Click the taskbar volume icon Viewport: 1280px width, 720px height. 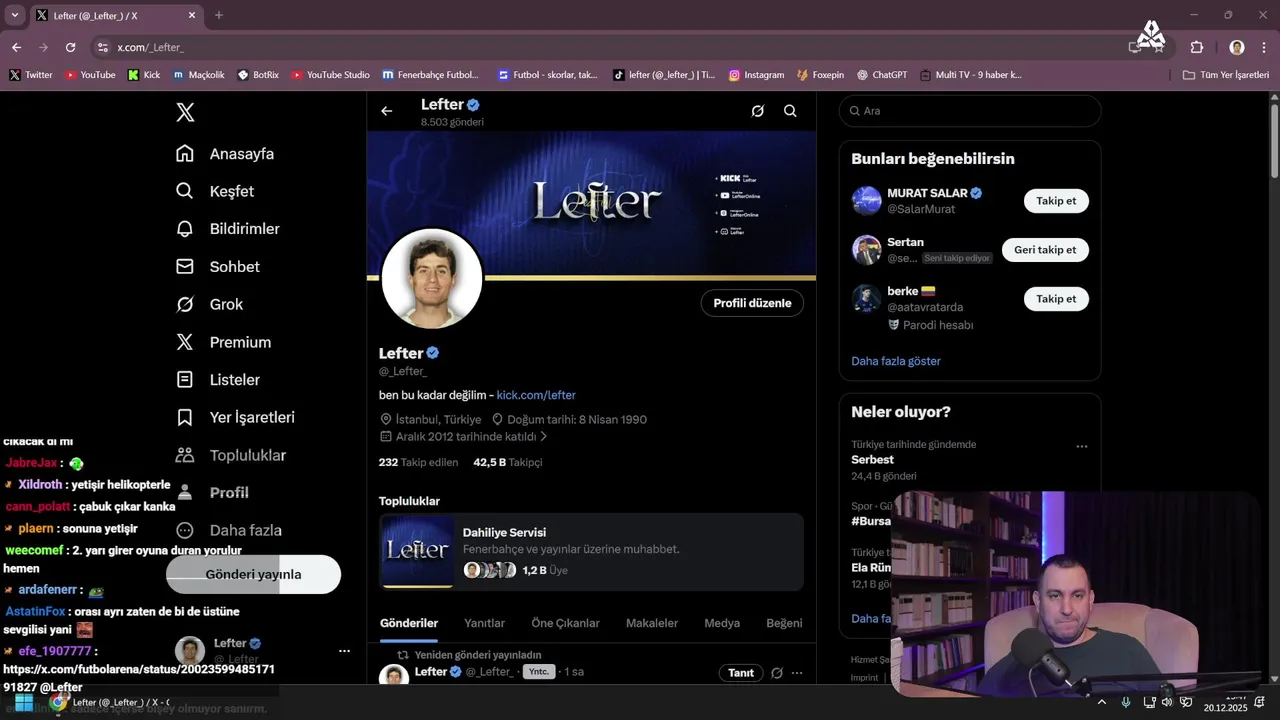click(x=1166, y=702)
